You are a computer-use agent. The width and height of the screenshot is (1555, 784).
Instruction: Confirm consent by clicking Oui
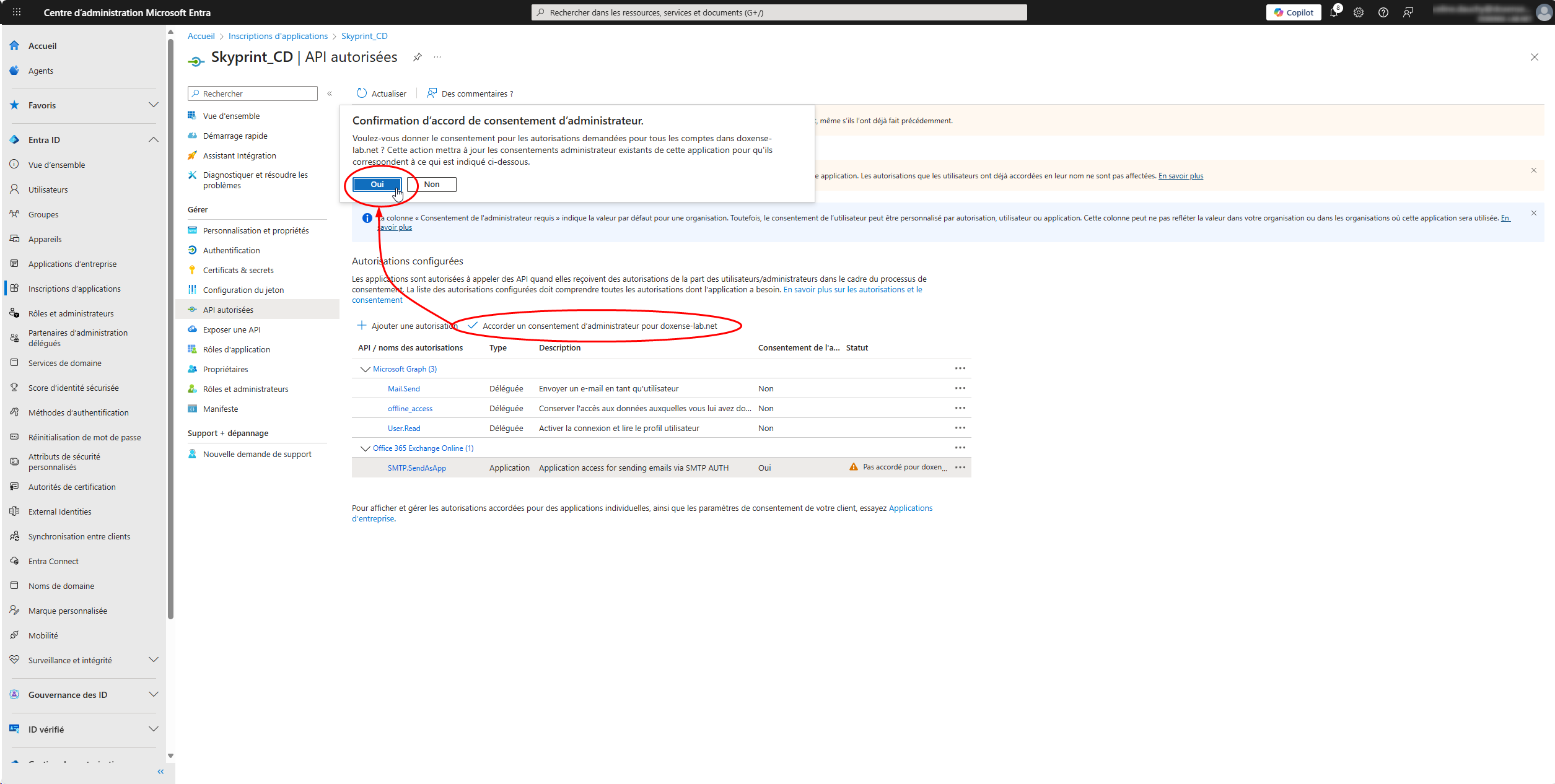[x=377, y=185]
